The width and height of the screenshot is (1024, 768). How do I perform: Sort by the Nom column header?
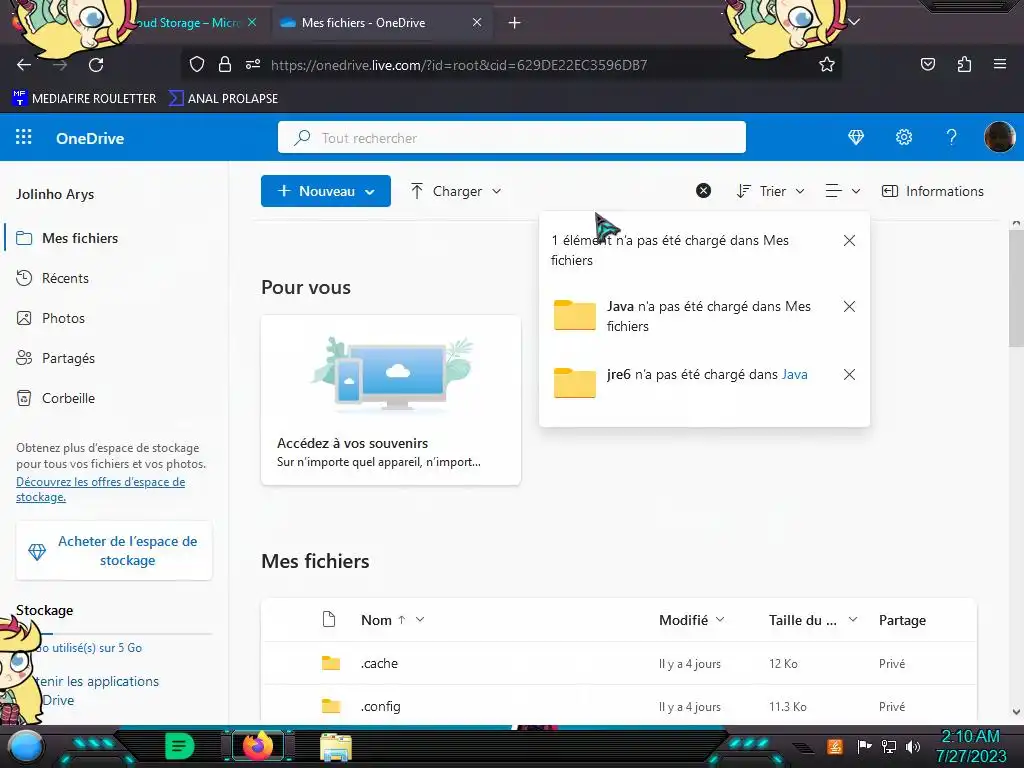point(376,620)
